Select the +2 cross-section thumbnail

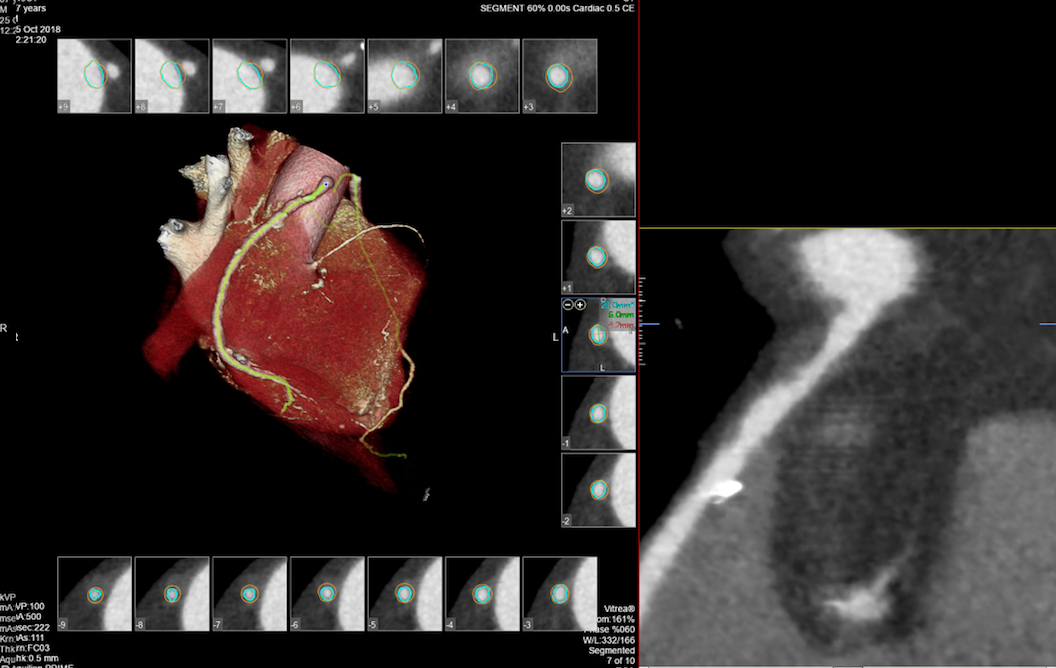598,180
